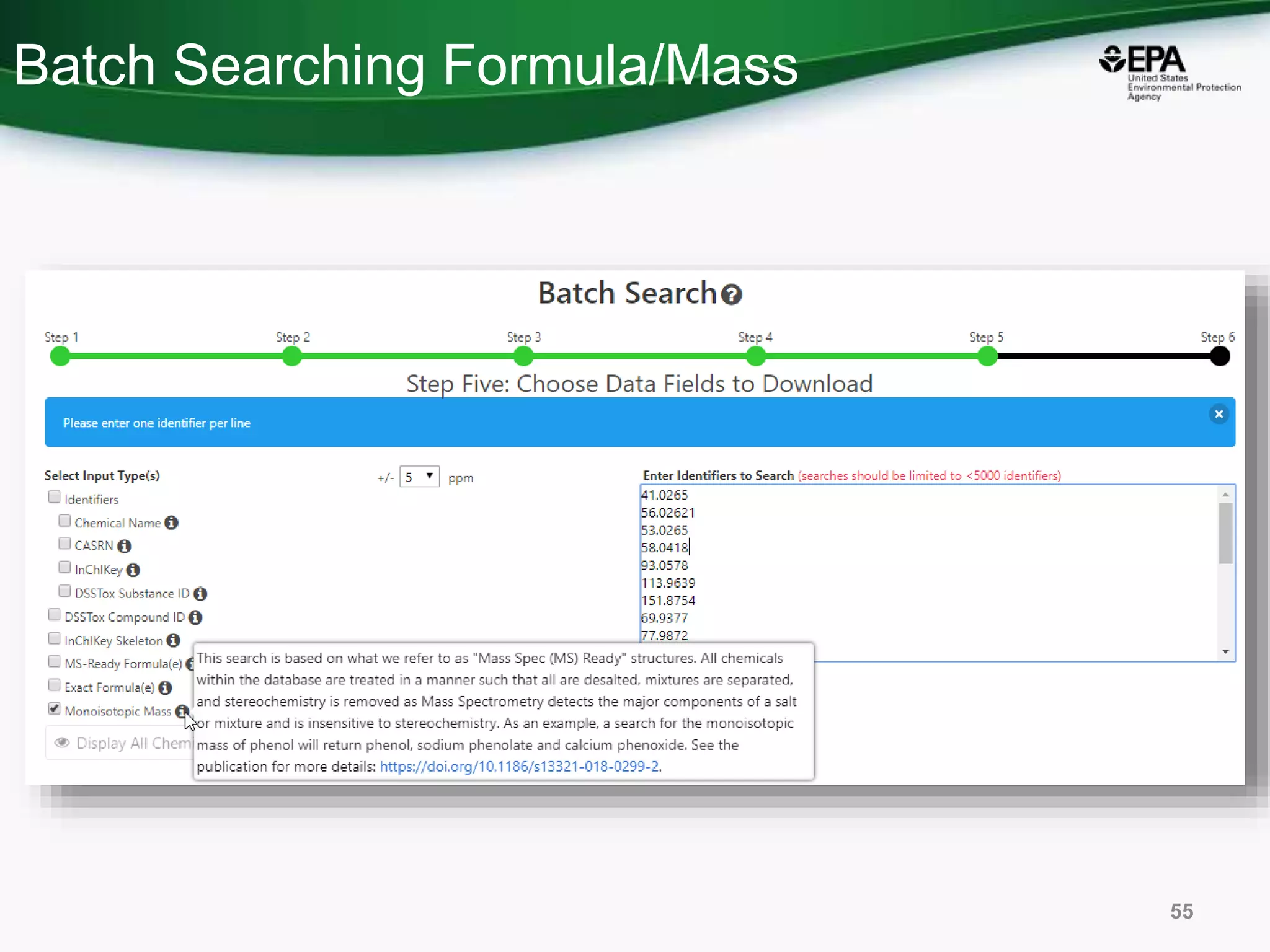Check the DSSTox Compound ID checkbox
Viewport: 1270px width, 952px height.
(x=55, y=614)
